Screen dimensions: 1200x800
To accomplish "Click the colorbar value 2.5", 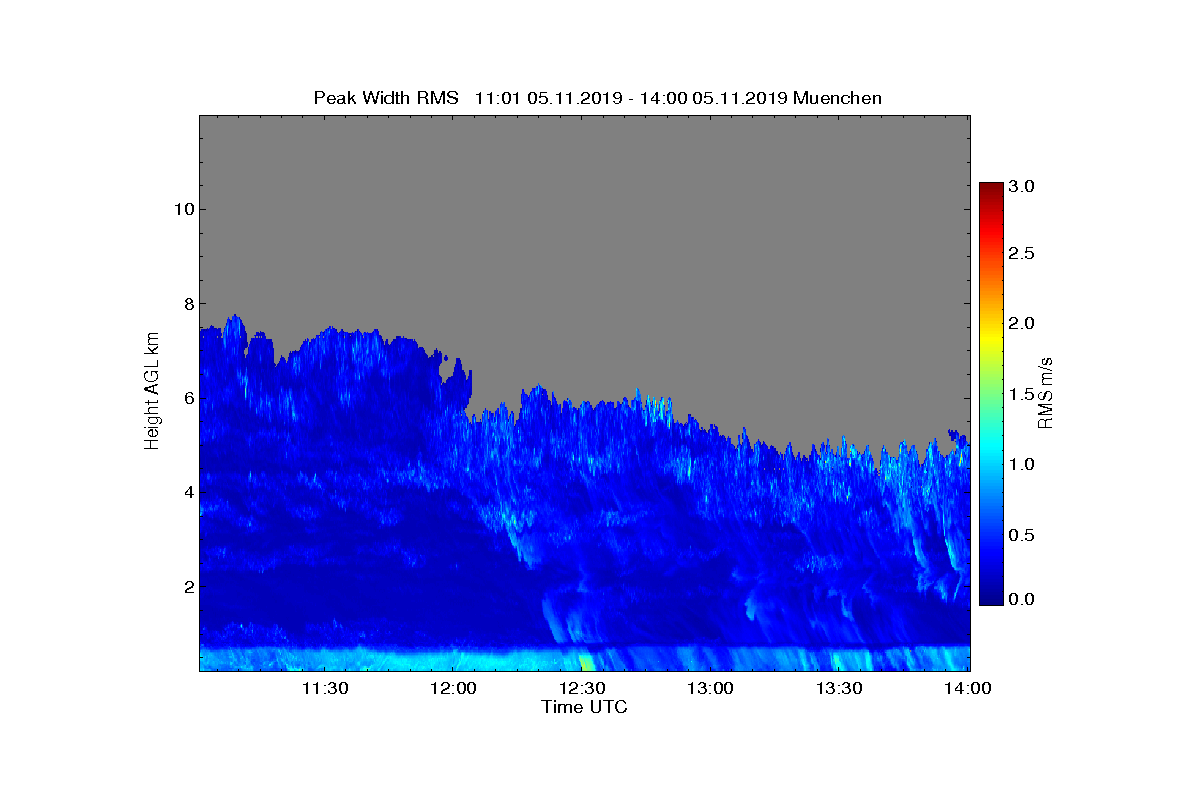I will 1022,254.
